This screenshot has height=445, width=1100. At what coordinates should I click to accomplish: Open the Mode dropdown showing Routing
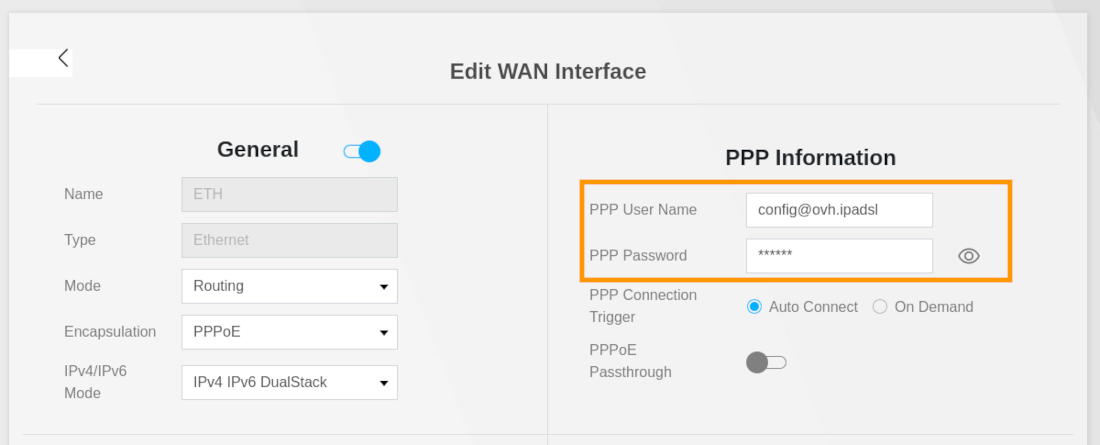coord(289,286)
